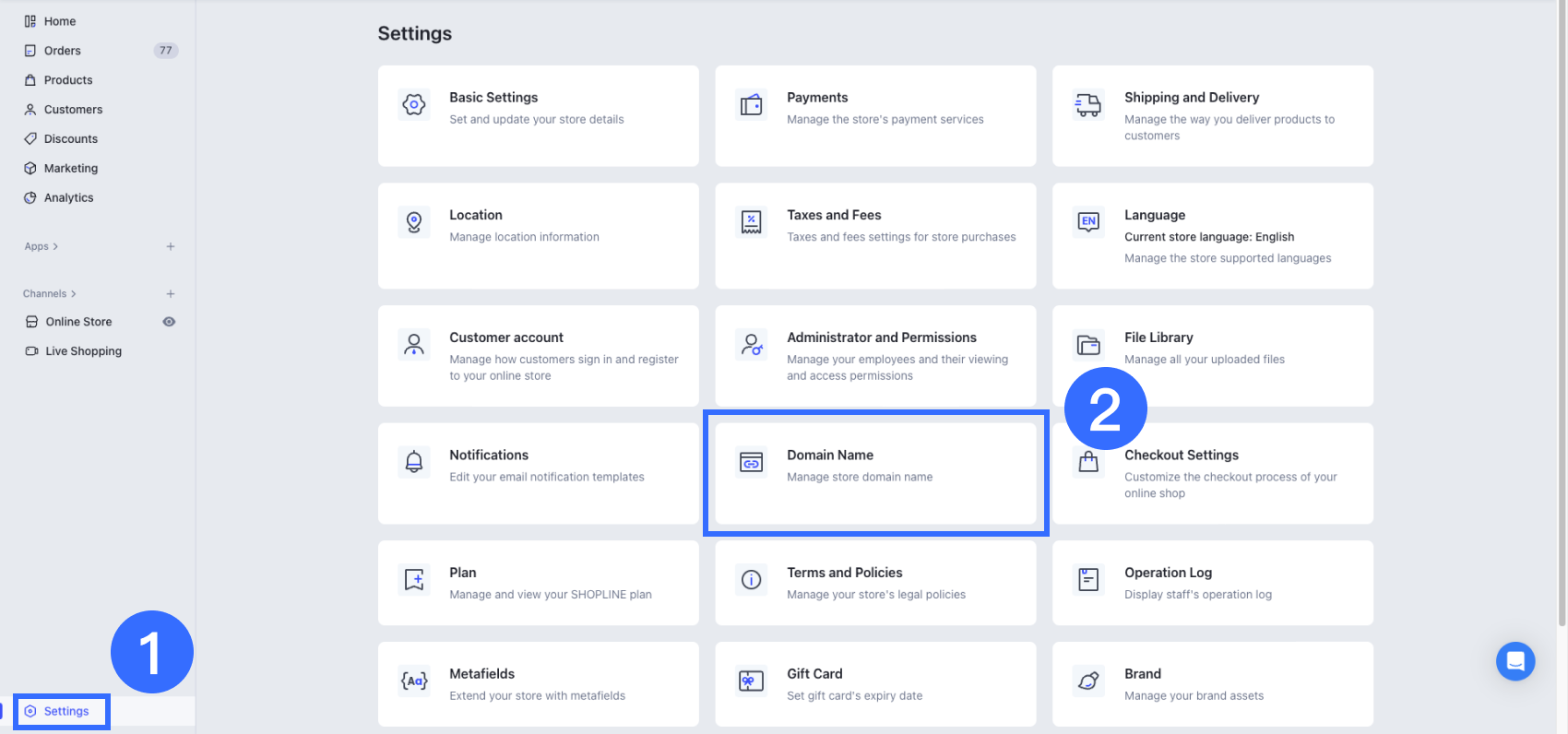
Task: Click the Gift Card icon
Action: (x=752, y=681)
